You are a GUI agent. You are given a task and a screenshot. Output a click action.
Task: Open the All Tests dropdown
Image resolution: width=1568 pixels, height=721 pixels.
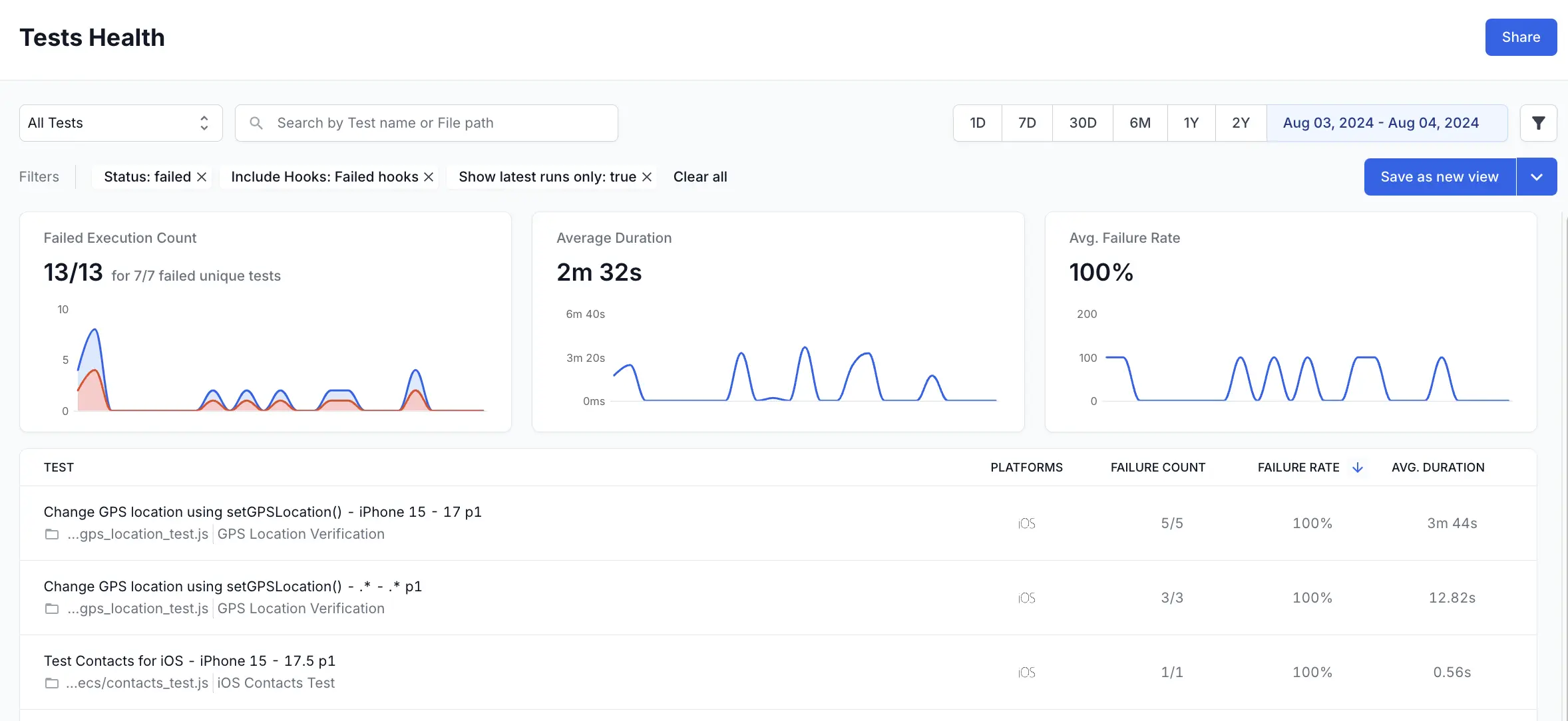coord(120,123)
